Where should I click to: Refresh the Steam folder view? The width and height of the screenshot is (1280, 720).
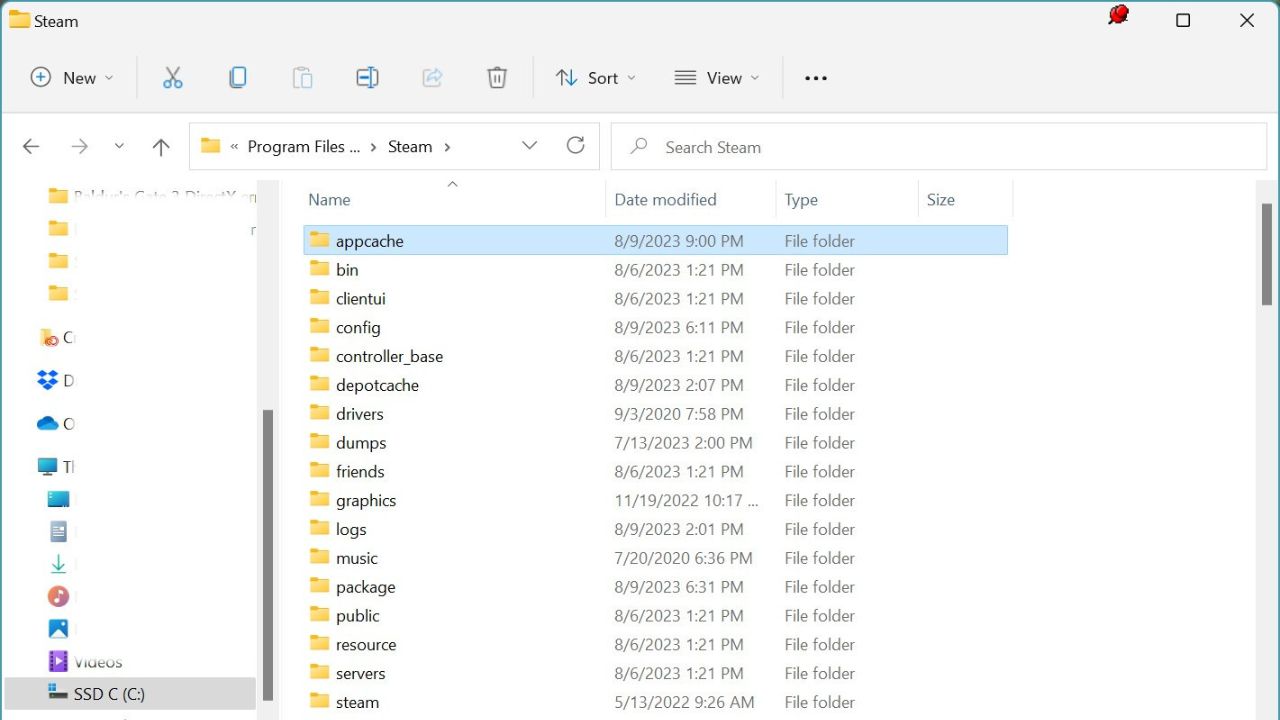pyautogui.click(x=575, y=145)
